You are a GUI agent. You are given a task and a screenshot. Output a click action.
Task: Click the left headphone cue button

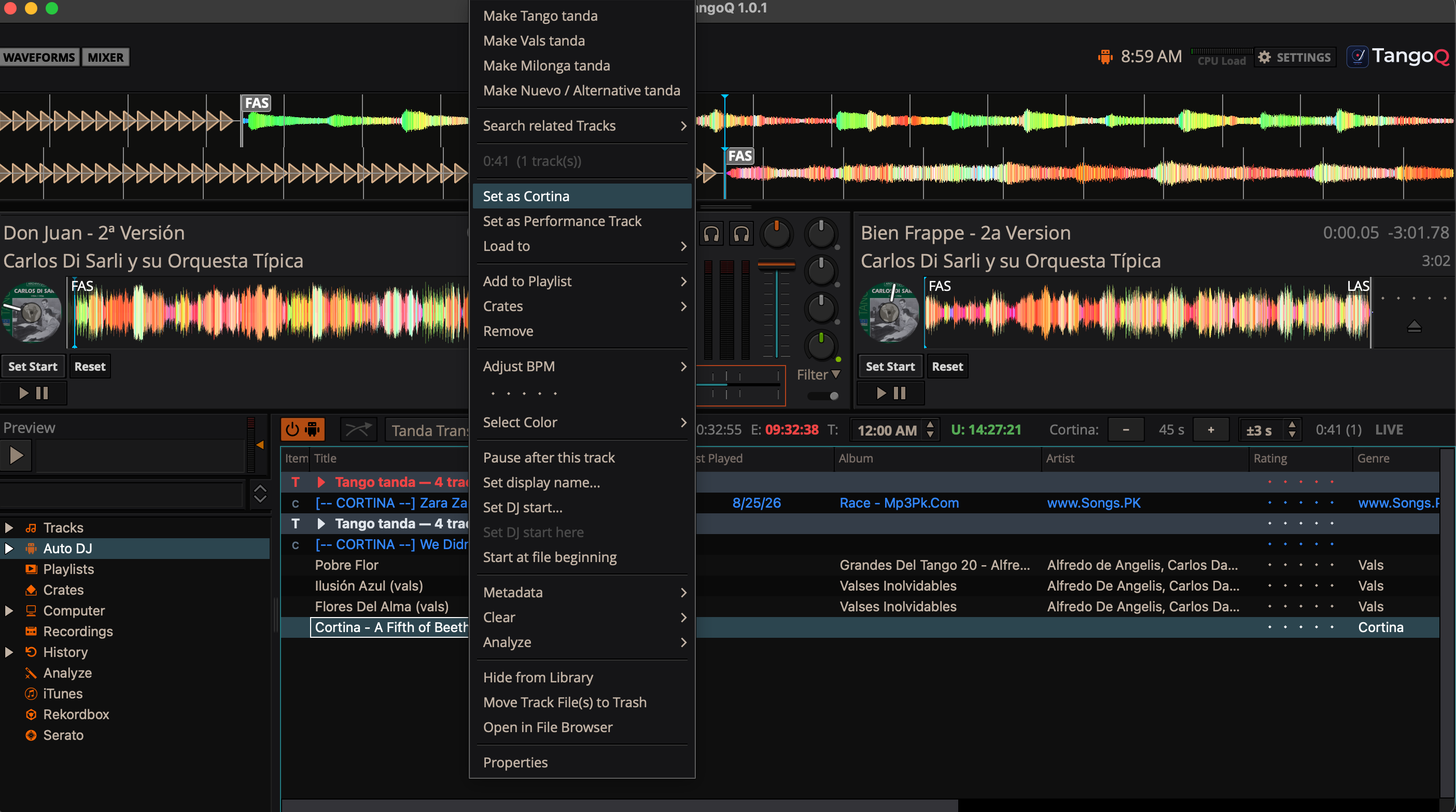pos(711,233)
